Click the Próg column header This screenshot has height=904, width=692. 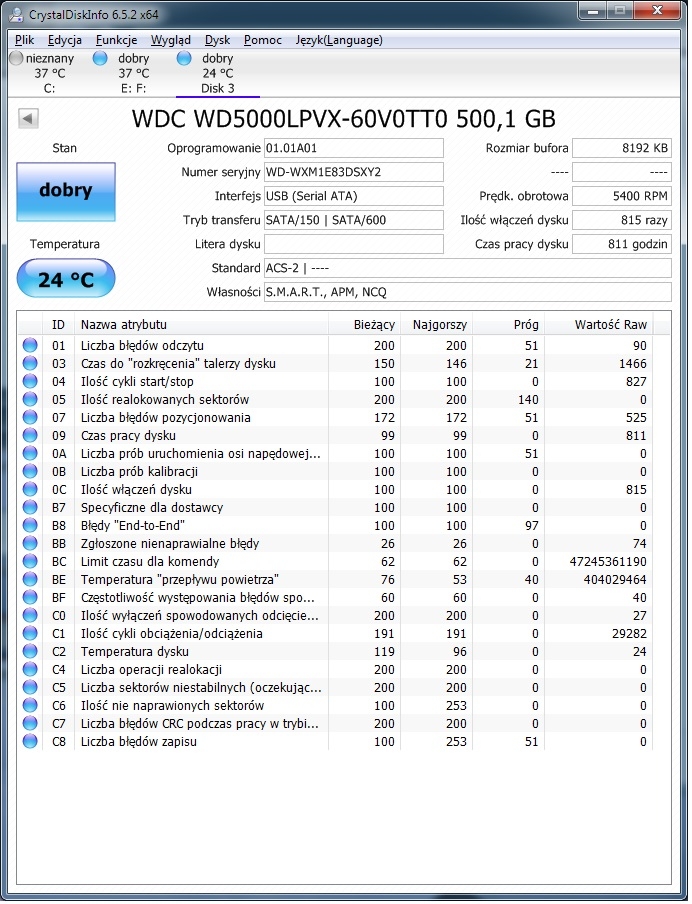pyautogui.click(x=508, y=325)
